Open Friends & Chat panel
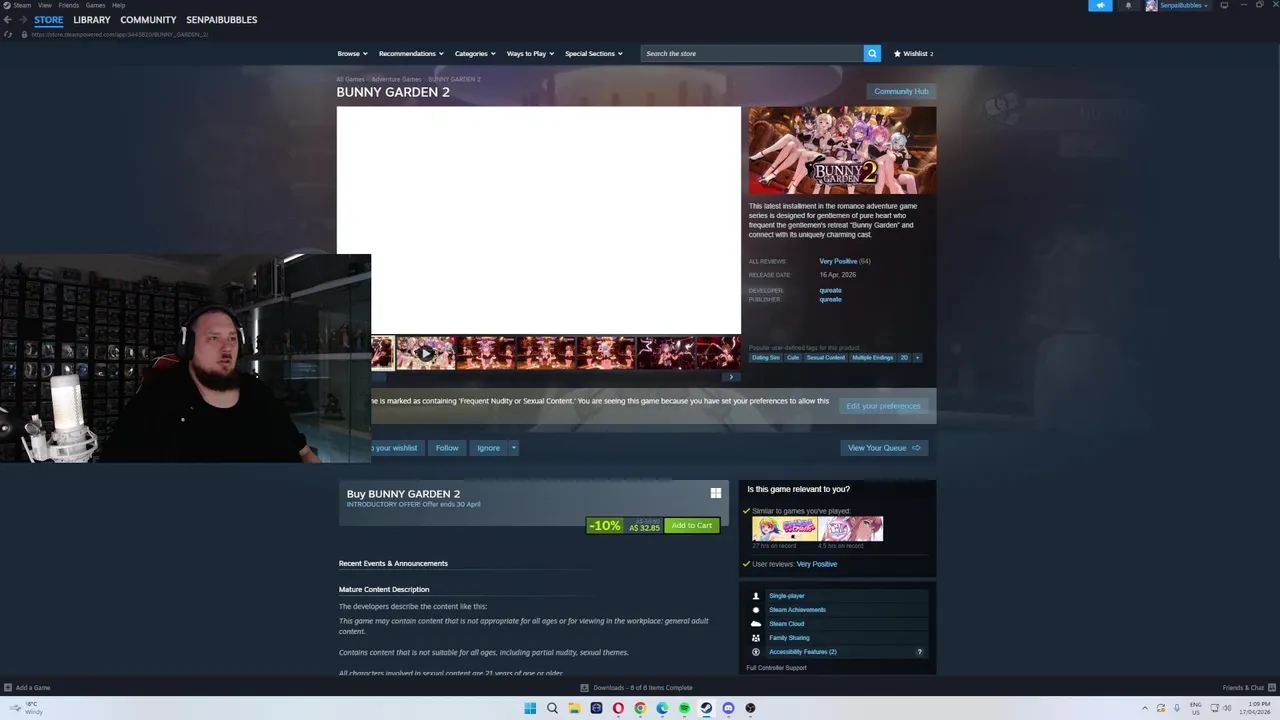Image resolution: width=1280 pixels, height=720 pixels. [x=1248, y=688]
